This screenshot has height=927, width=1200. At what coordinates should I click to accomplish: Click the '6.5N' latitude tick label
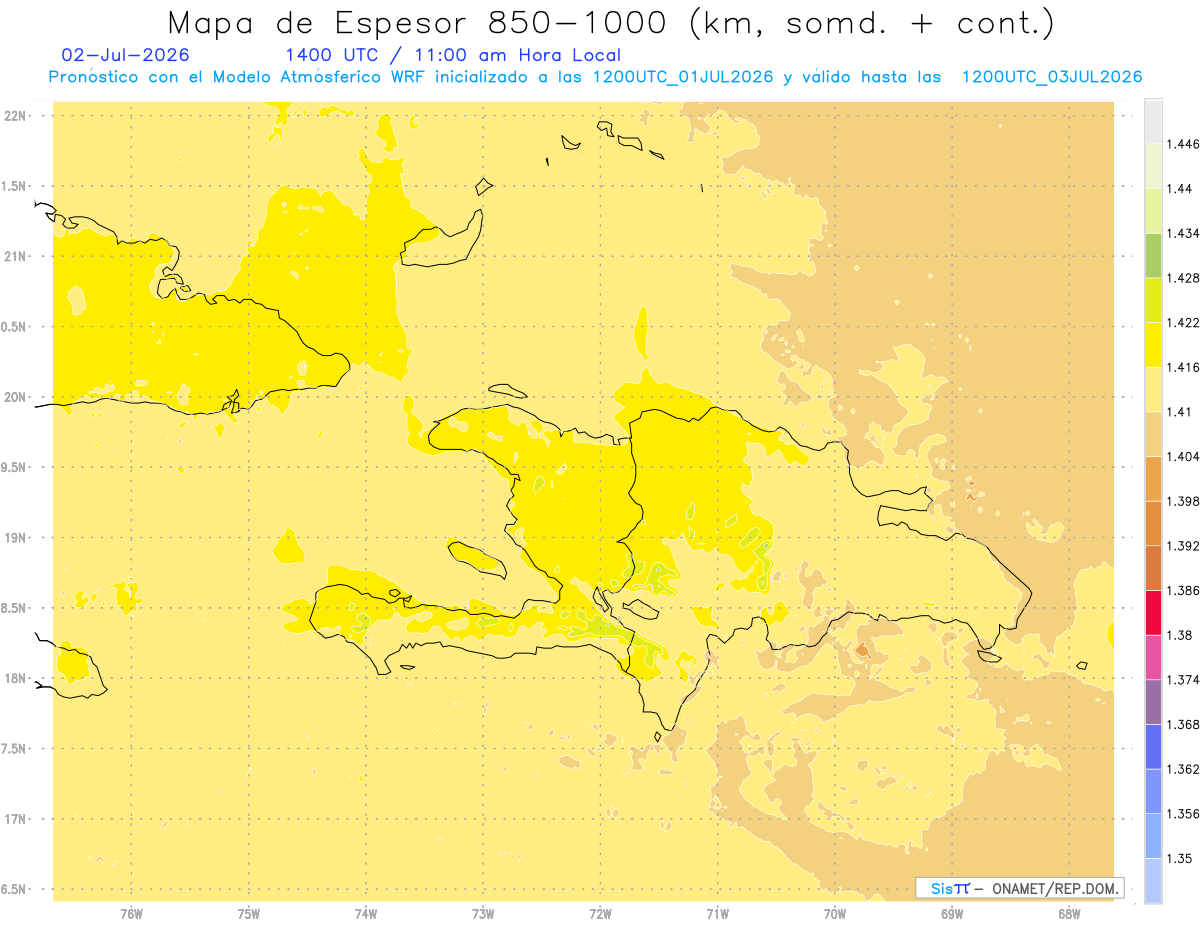[14, 889]
